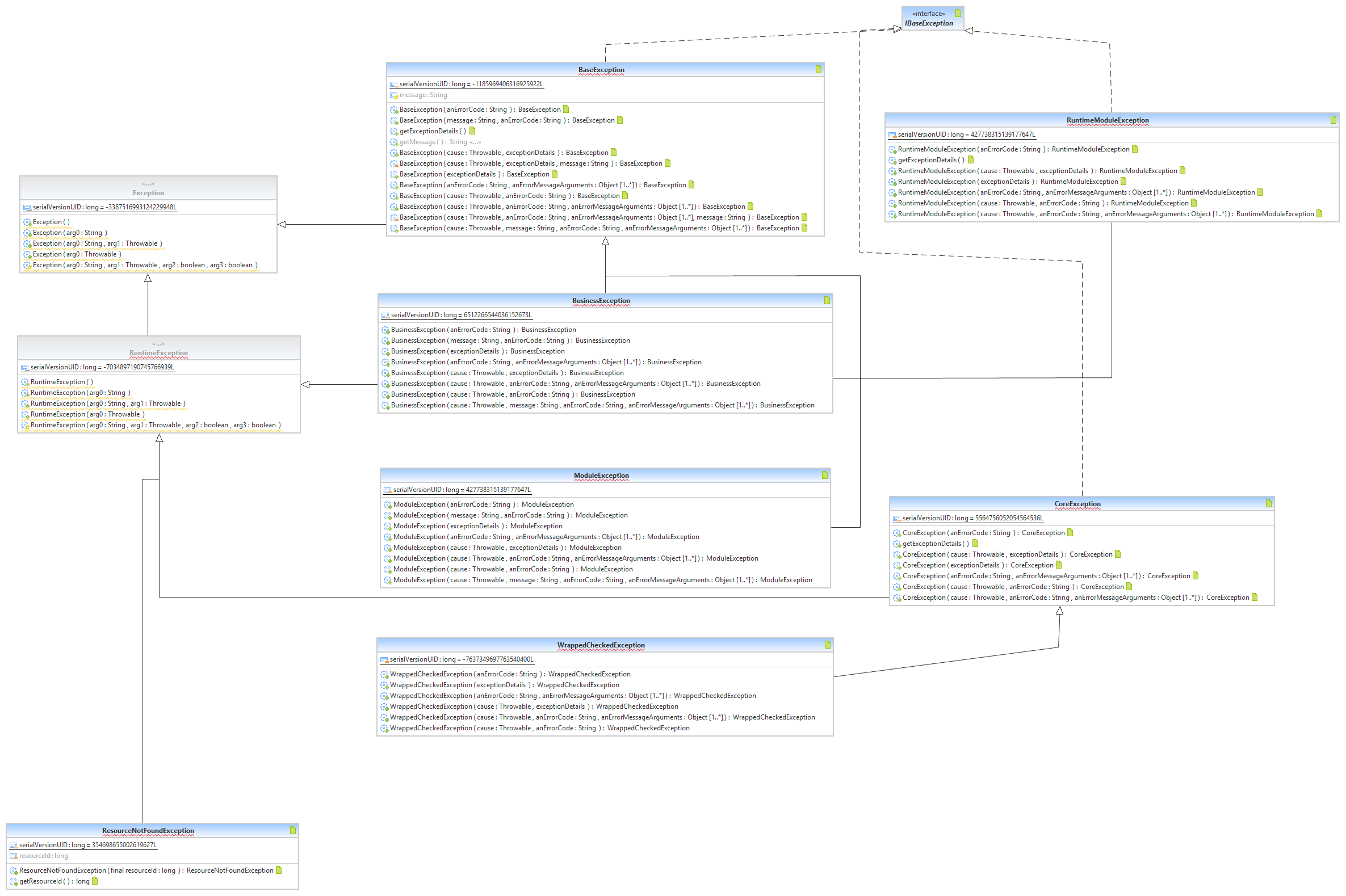This screenshot has height=896, width=1346.
Task: Click RuntimeModuleException serialVersionUID attribute
Action: pyautogui.click(x=966, y=135)
